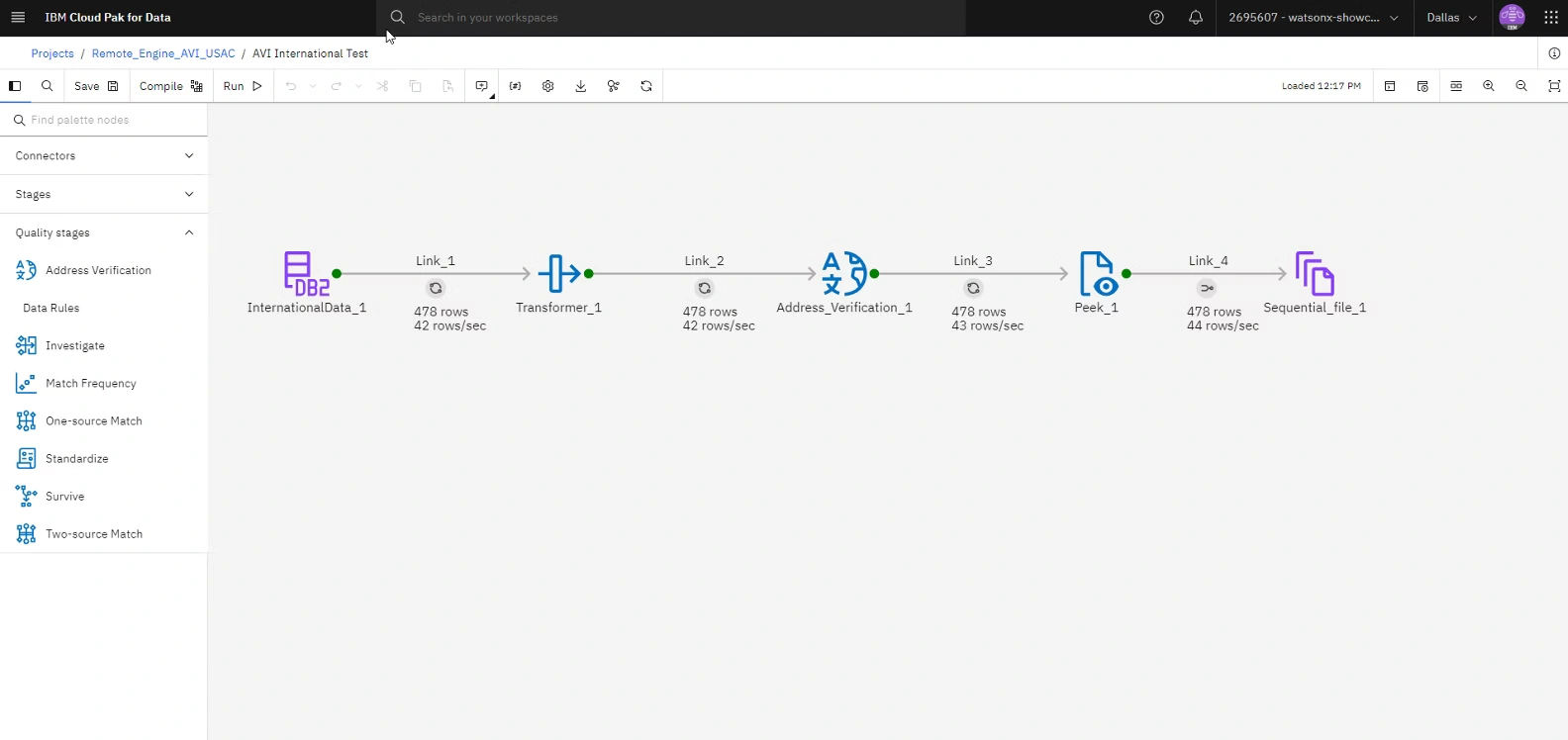Select Investigate palette node

coord(104,345)
